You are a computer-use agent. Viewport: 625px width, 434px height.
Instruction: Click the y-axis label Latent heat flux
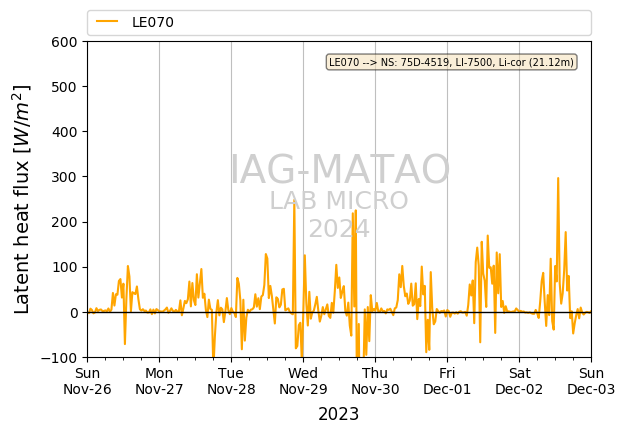(x=22, y=199)
